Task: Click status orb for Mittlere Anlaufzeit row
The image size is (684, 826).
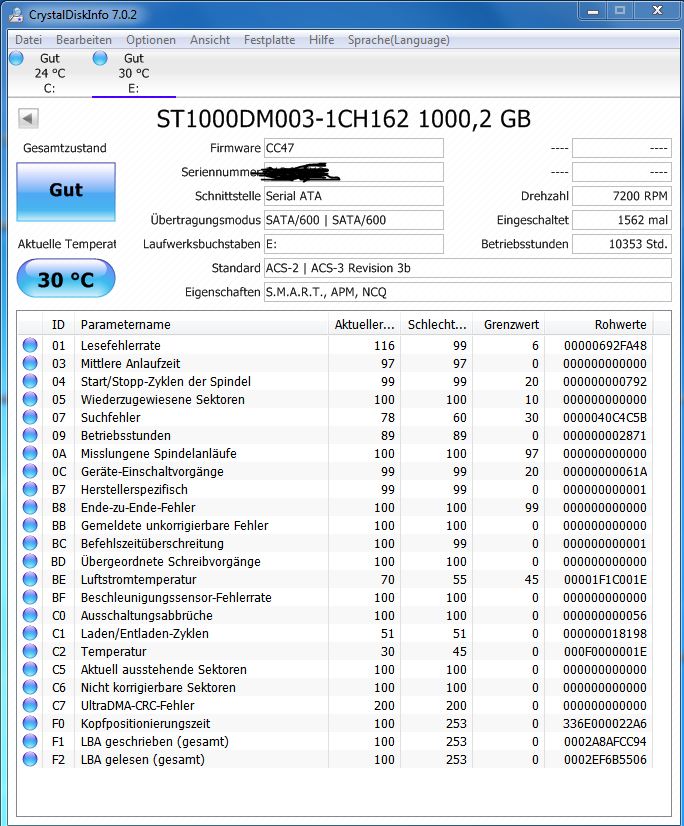Action: pyautogui.click(x=30, y=363)
